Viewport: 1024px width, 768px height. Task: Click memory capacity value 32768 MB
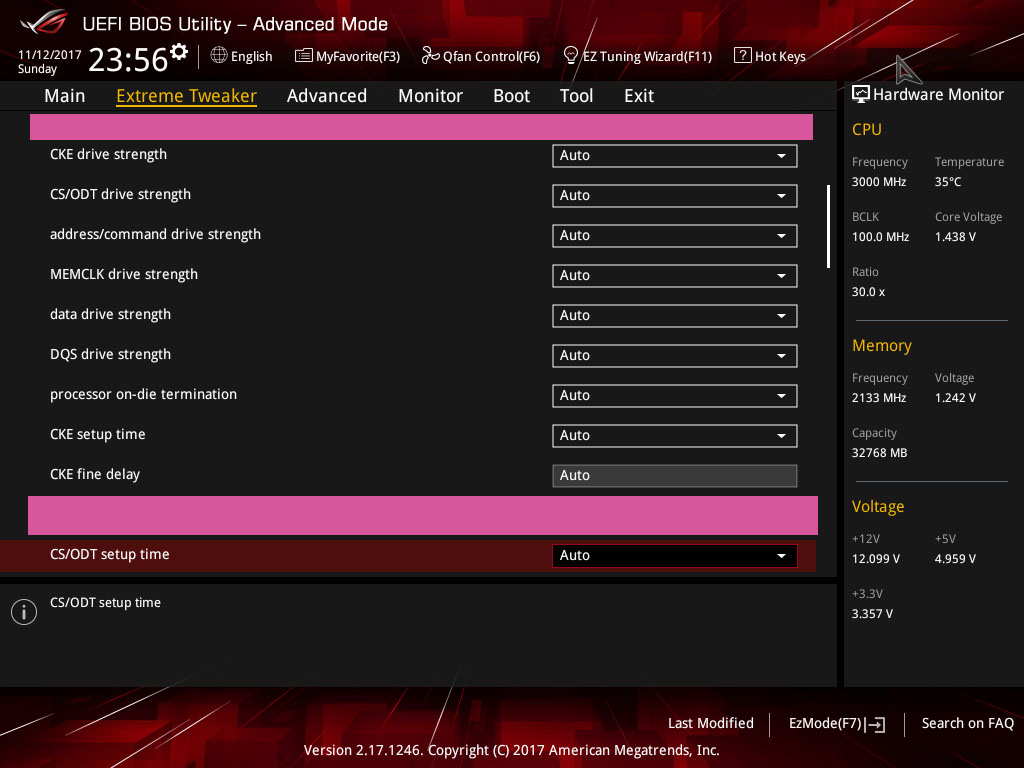click(x=879, y=453)
